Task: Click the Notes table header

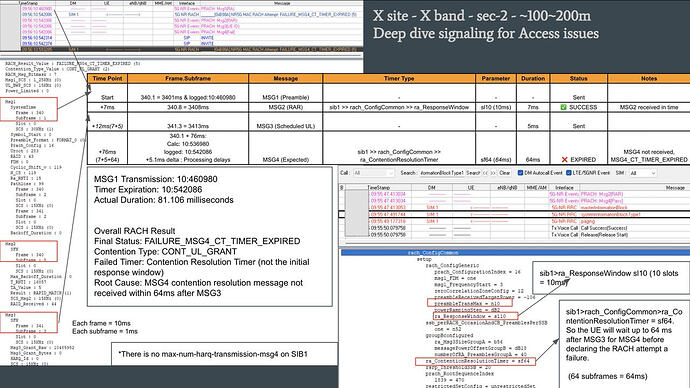Action: pyautogui.click(x=649, y=78)
